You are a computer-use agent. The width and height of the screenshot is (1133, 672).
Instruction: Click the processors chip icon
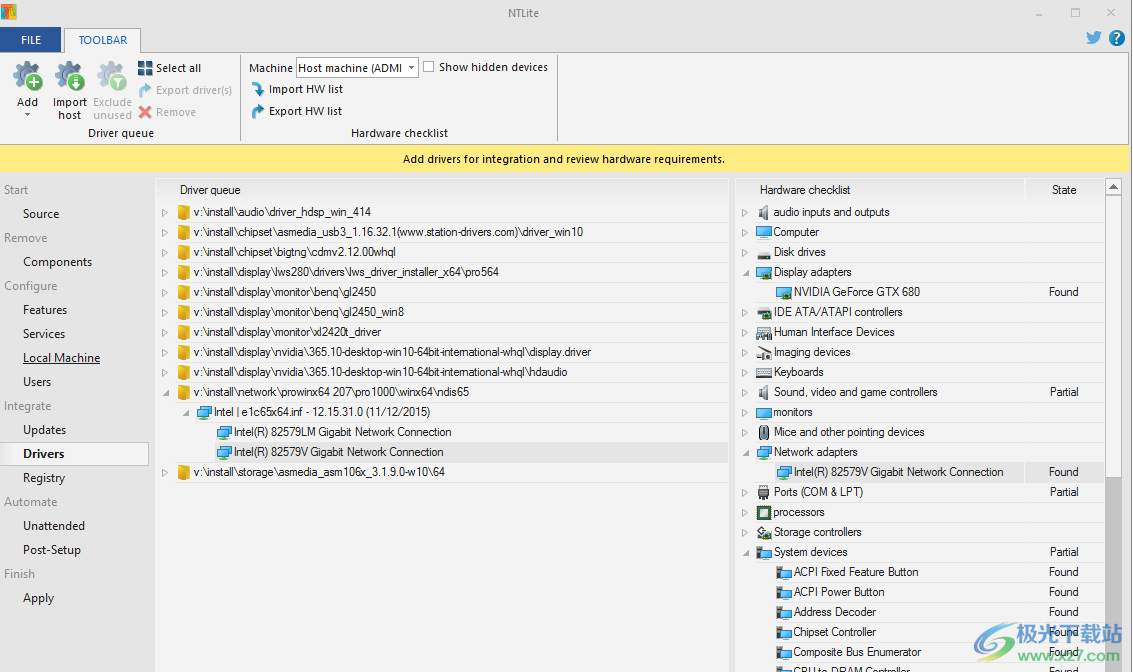click(764, 512)
